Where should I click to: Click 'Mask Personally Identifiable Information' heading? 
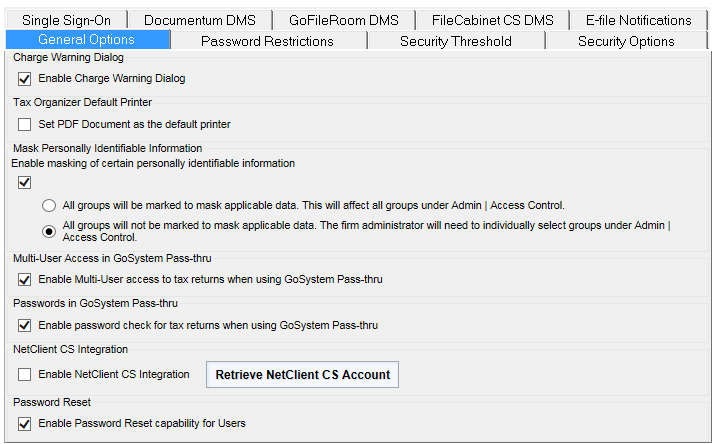[107, 148]
